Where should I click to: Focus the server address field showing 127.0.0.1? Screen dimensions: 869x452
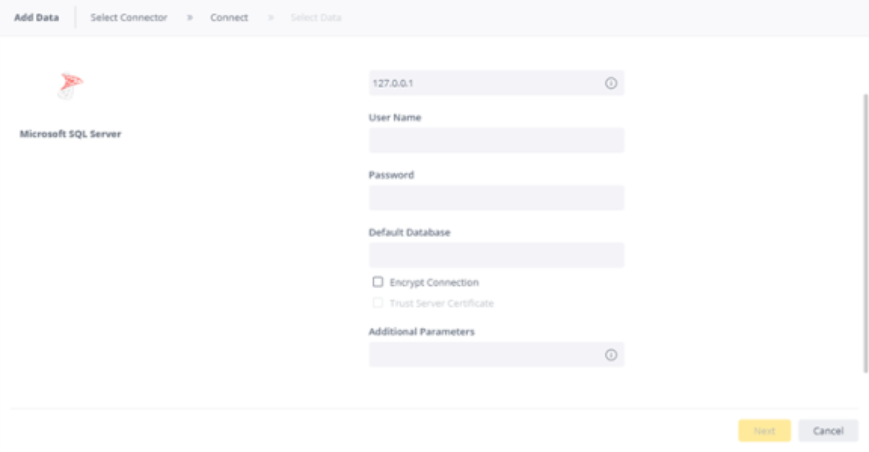497,83
